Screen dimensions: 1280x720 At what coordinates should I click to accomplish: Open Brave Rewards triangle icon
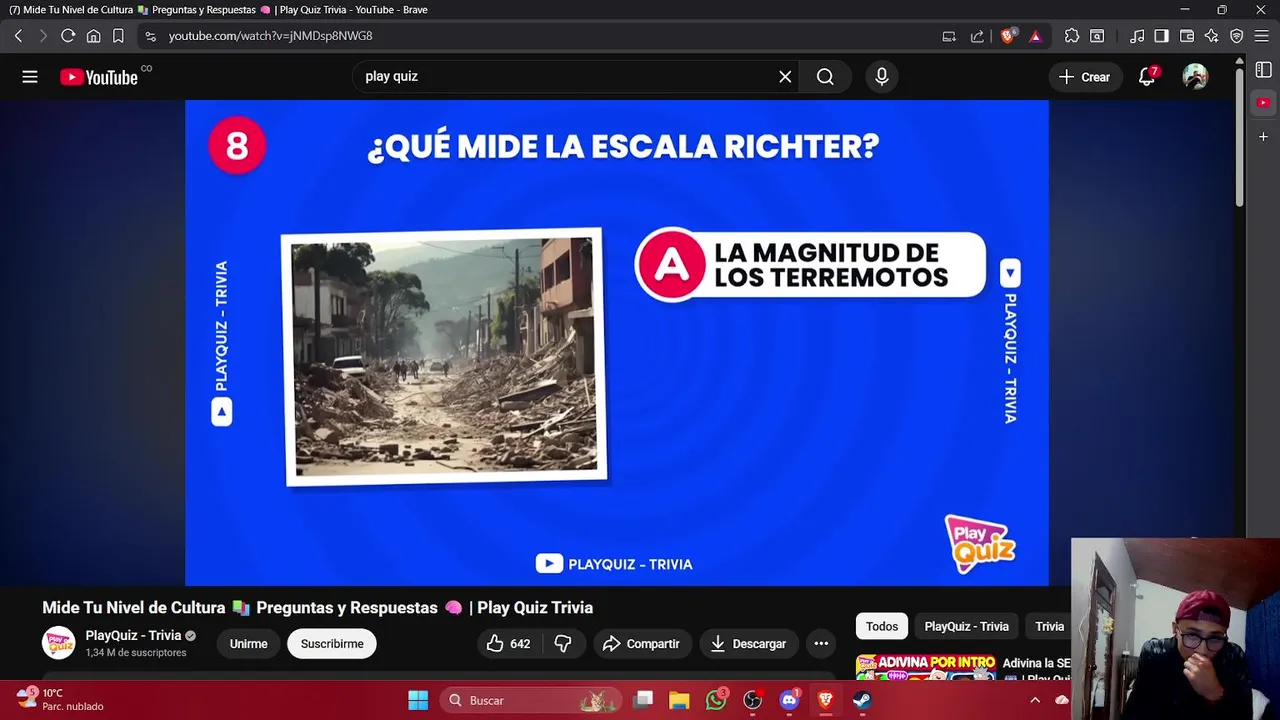pos(1035,36)
